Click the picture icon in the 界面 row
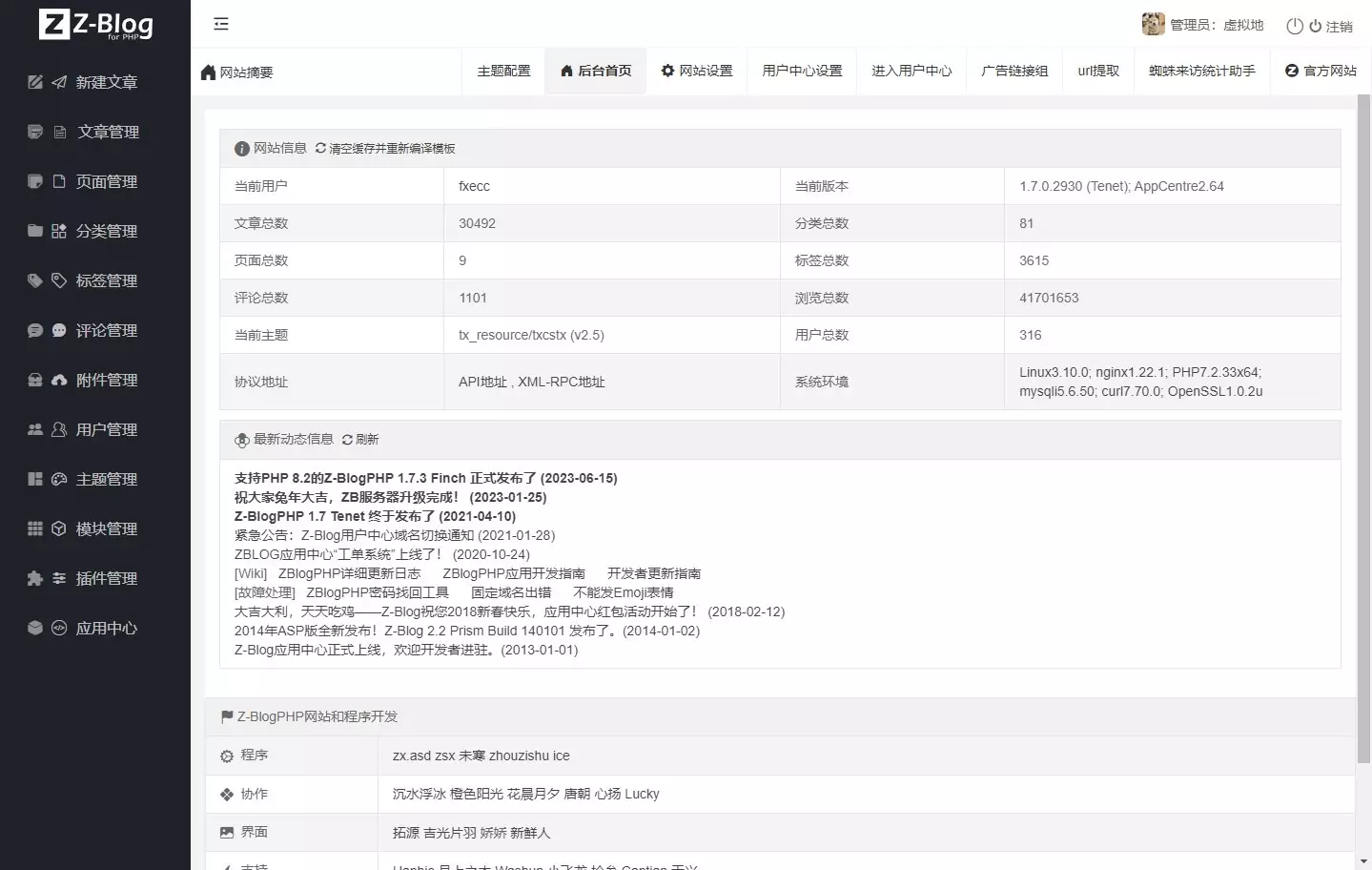The image size is (1372, 870). point(227,833)
